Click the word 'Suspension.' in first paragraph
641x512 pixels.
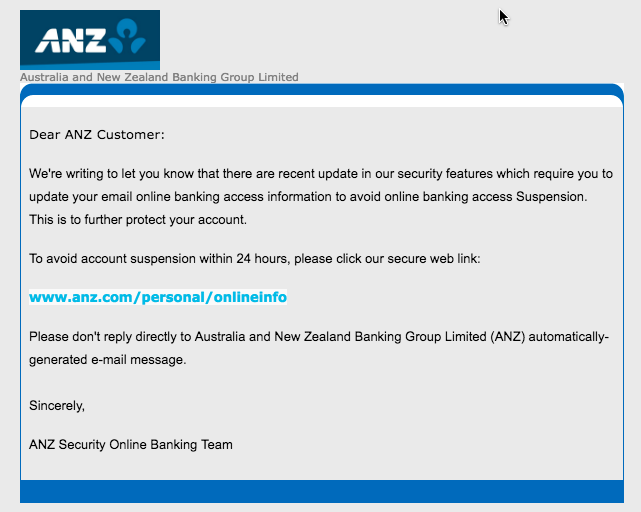[x=551, y=197]
